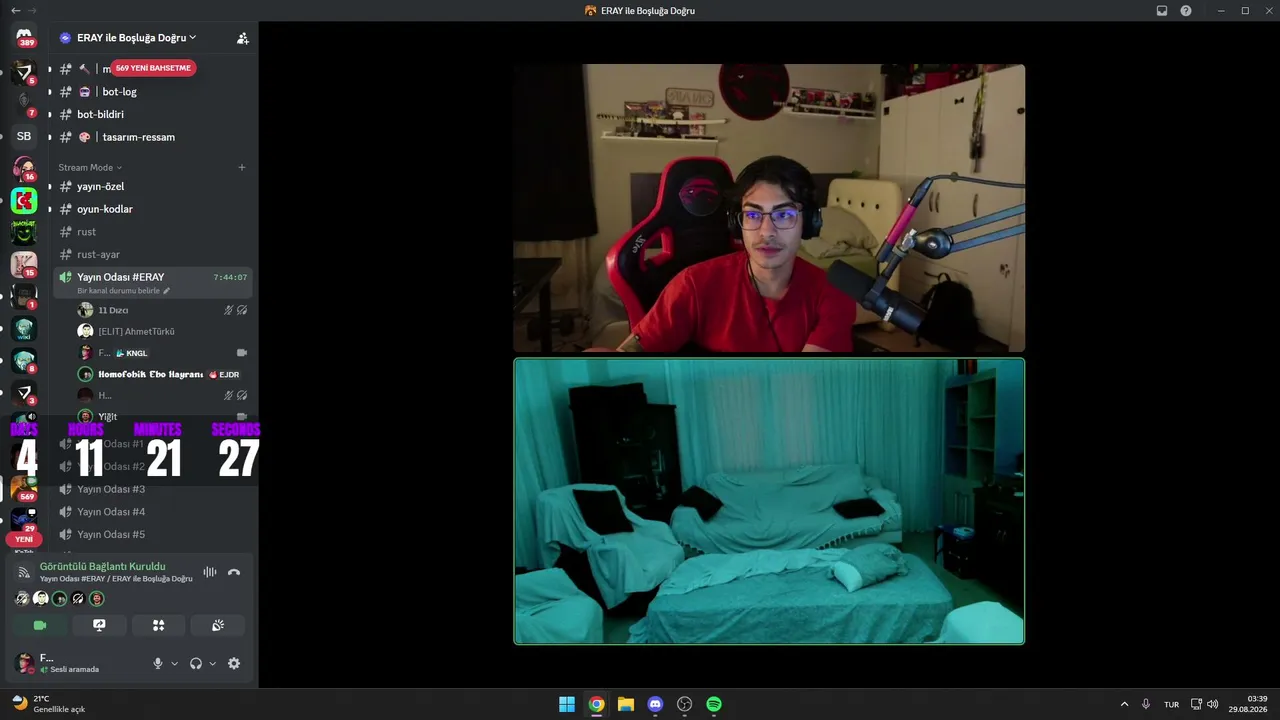Open the bot-bildiri channel
This screenshot has width=1280, height=720.
pos(152,114)
